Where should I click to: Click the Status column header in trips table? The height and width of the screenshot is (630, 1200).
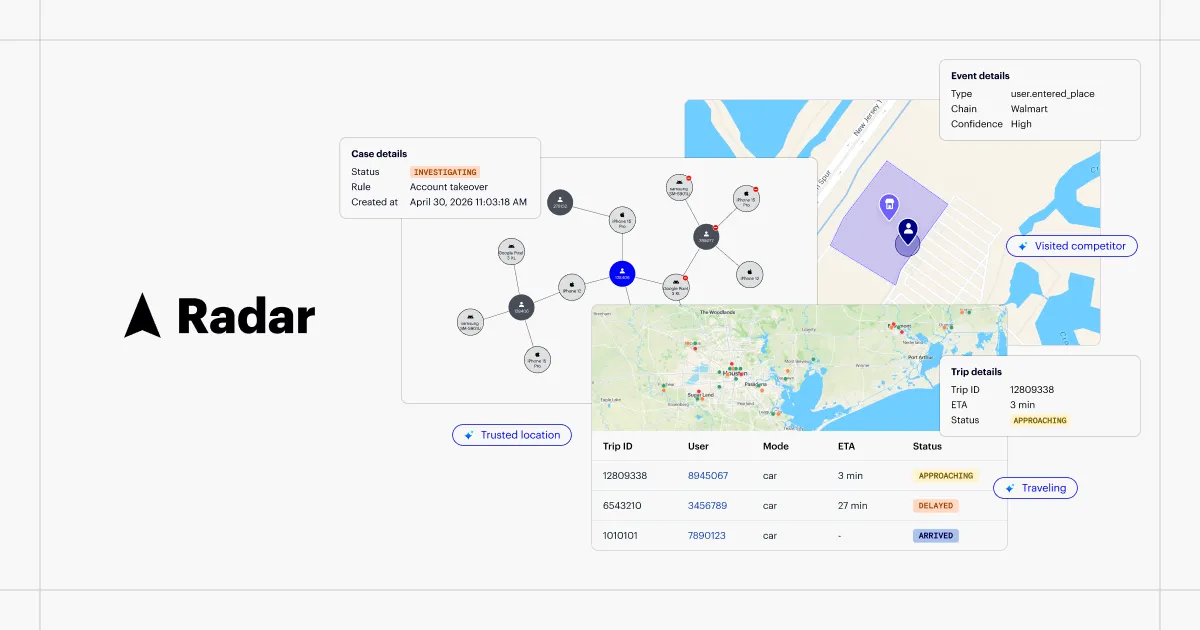(x=927, y=446)
